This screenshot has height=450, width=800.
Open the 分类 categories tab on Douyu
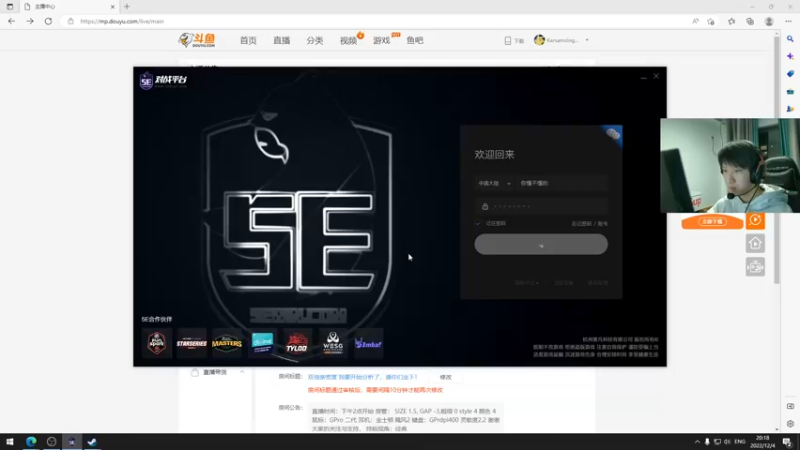[x=315, y=40]
